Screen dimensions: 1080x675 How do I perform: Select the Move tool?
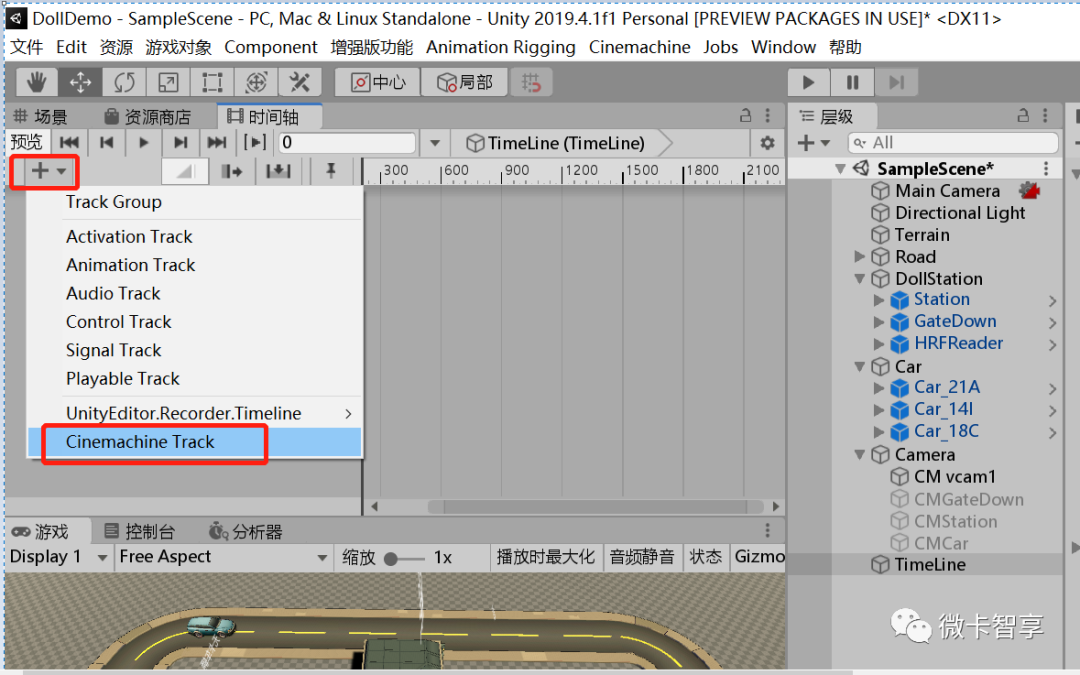pyautogui.click(x=81, y=83)
